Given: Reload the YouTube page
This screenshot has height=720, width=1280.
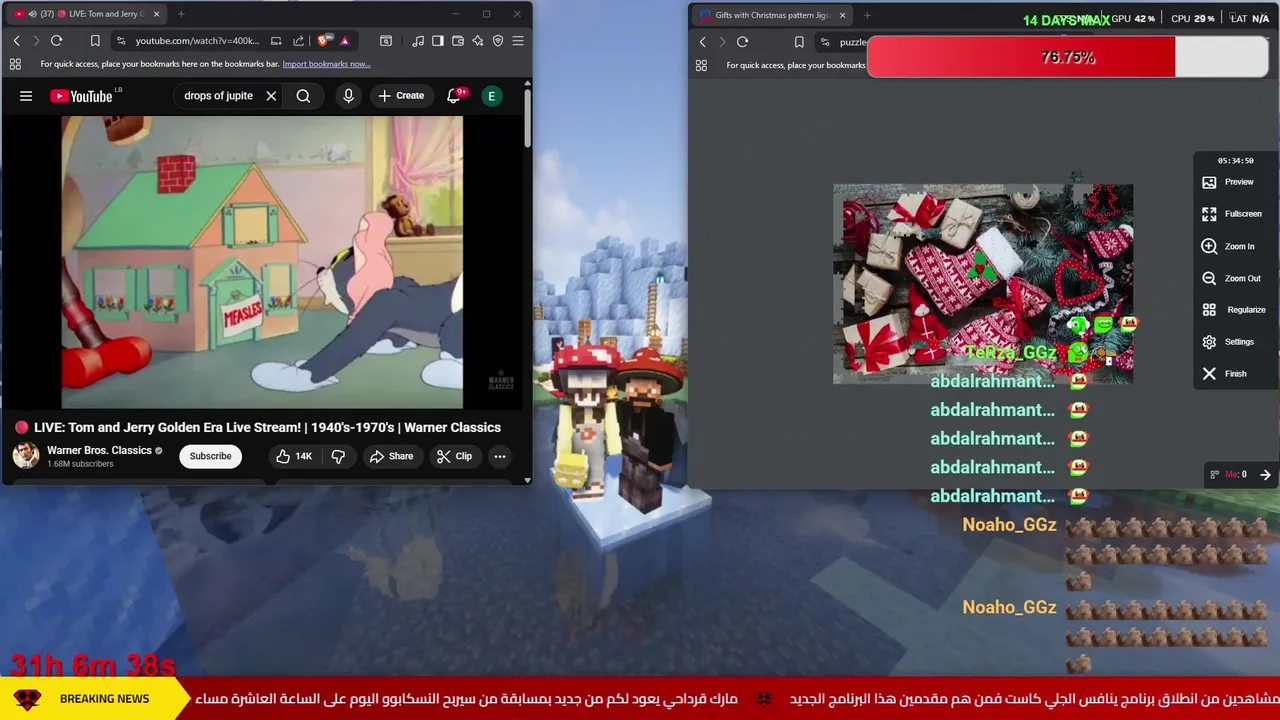Looking at the screenshot, I should pyautogui.click(x=57, y=41).
